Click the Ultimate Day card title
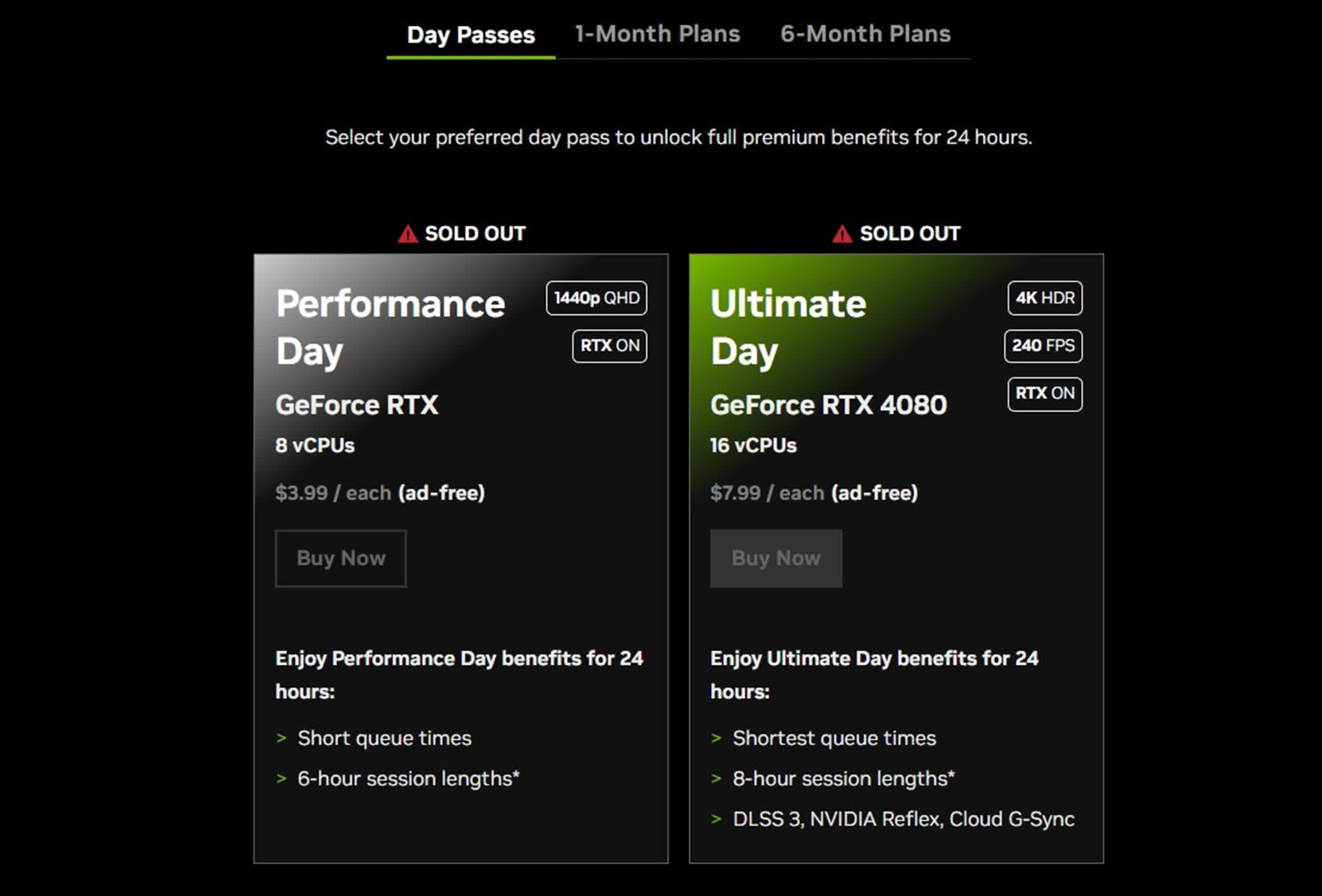Viewport: 1322px width, 896px height. [788, 327]
